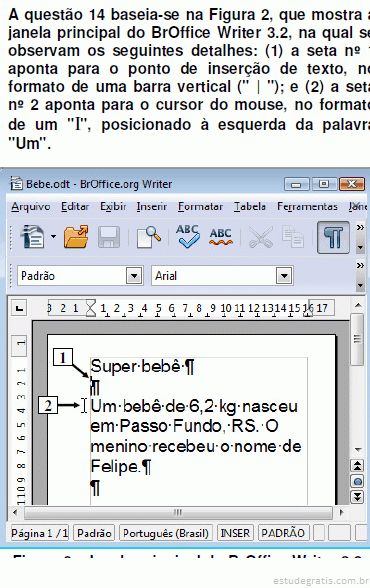The width and height of the screenshot is (370, 588).
Task: Toggle AutoSpellcheck wavy ABC icon
Action: coord(221,237)
